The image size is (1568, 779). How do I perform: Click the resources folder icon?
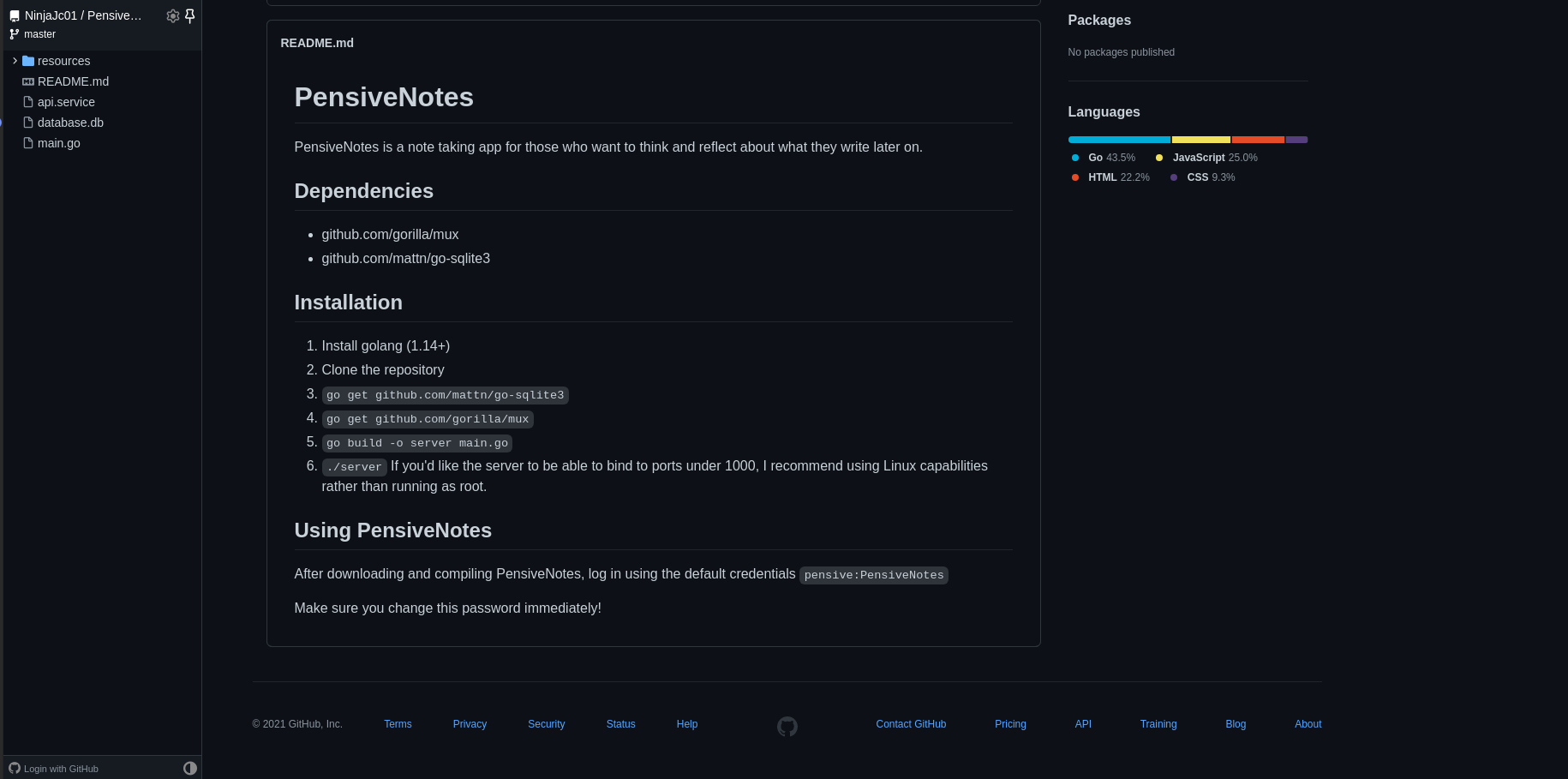(28, 61)
